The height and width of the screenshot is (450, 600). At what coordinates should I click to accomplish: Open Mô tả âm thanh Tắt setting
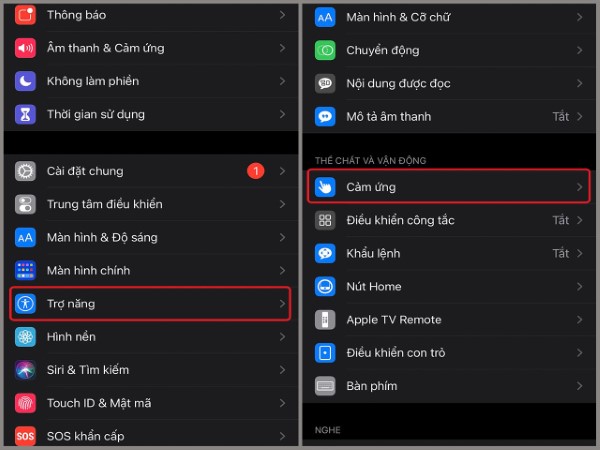click(x=451, y=116)
